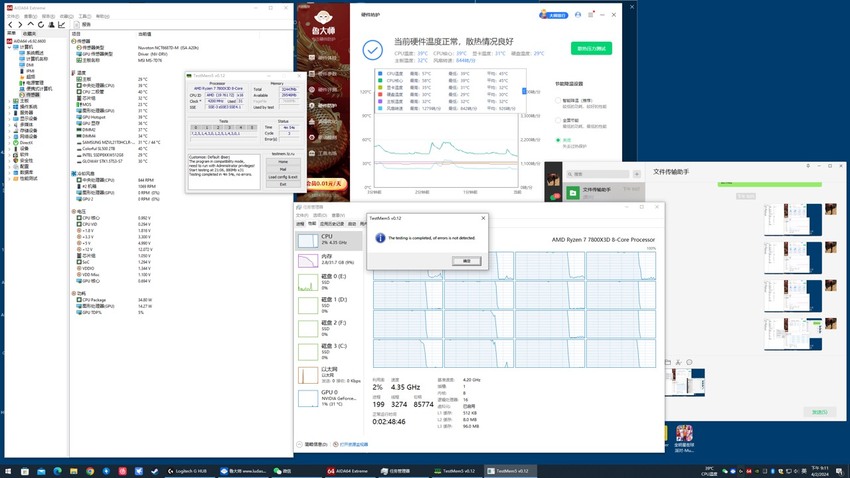Collapse the Computer node in AIDA64 tree
Viewport: 850px width, 478px height.
(9, 47)
